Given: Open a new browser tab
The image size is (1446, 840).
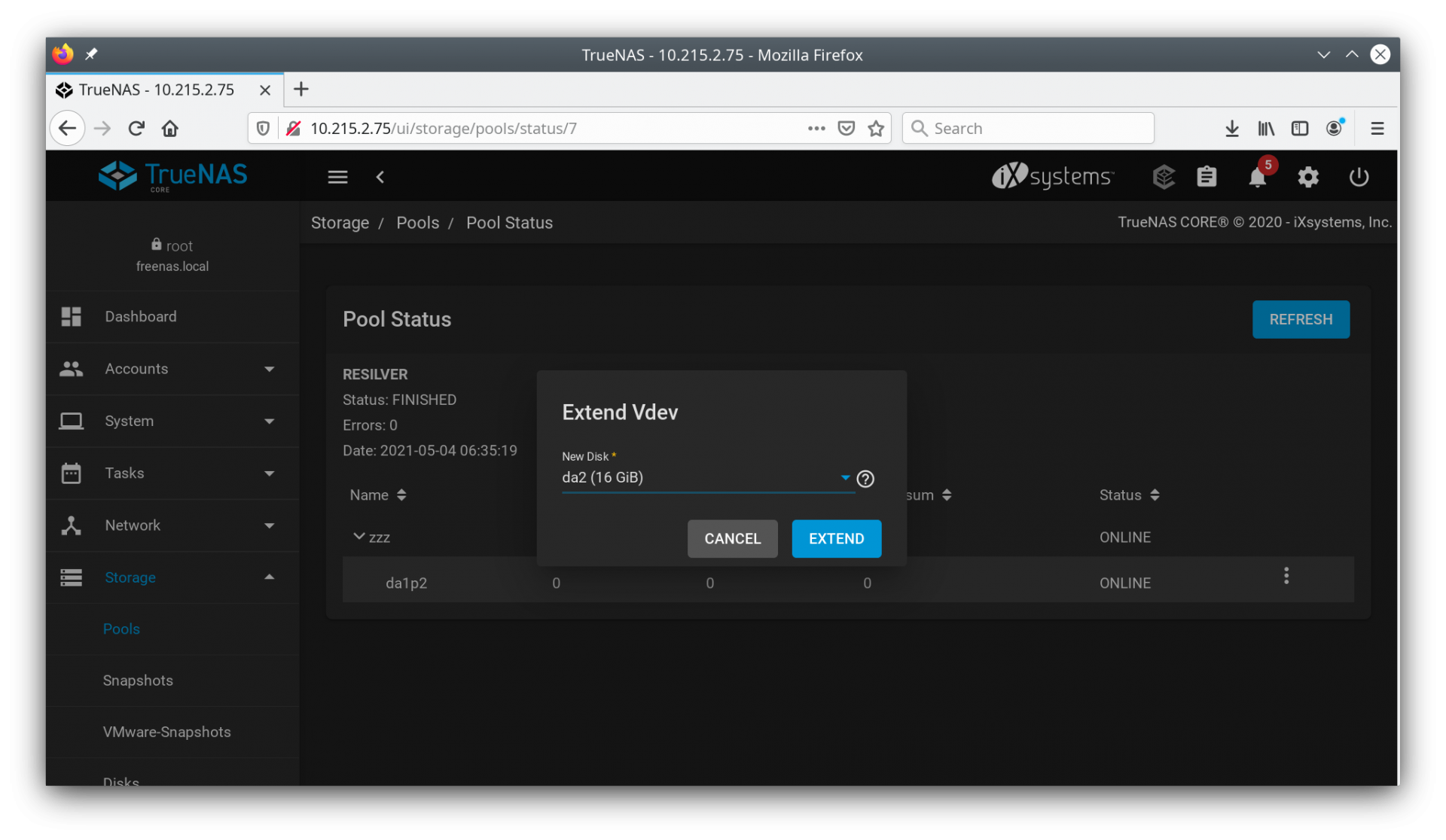Looking at the screenshot, I should click(x=301, y=90).
